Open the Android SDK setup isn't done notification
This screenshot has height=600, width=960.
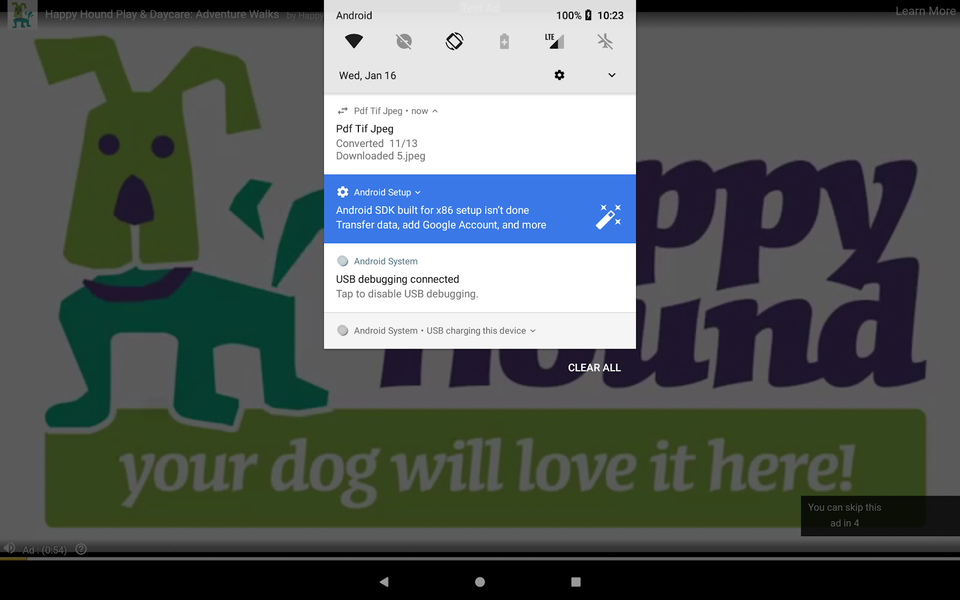click(480, 209)
